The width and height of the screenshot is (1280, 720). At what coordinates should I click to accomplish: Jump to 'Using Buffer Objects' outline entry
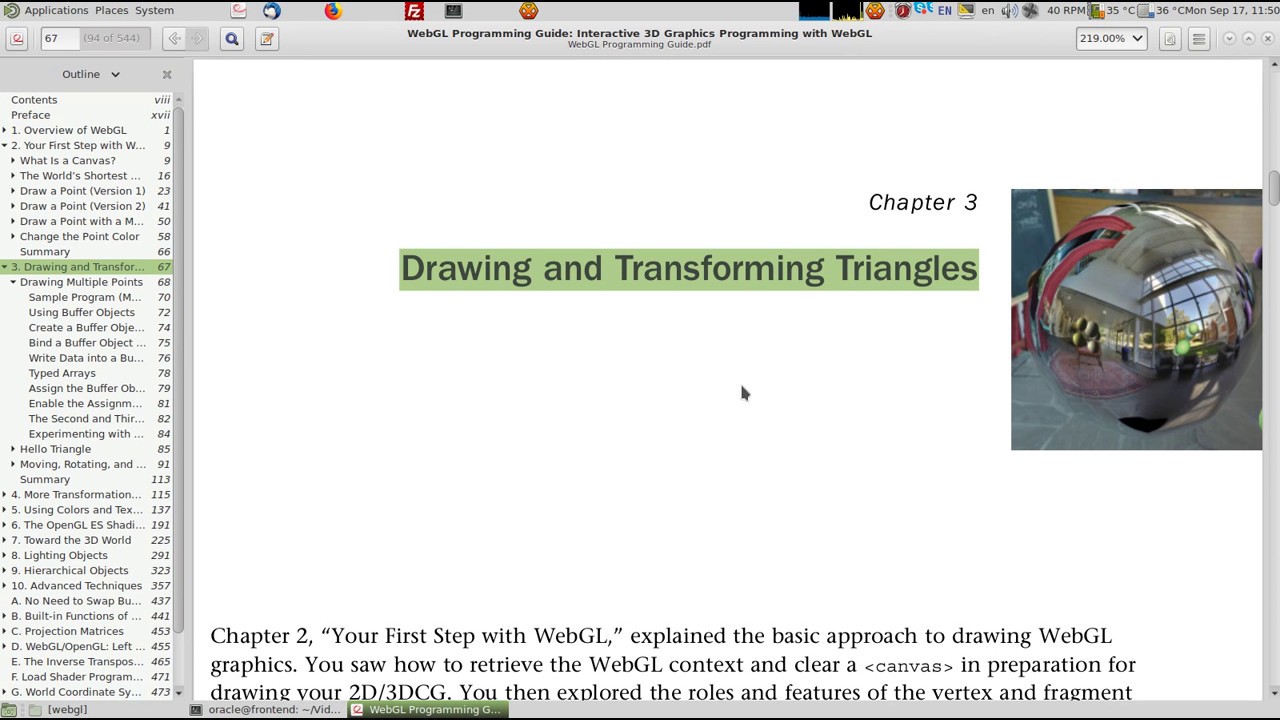81,312
